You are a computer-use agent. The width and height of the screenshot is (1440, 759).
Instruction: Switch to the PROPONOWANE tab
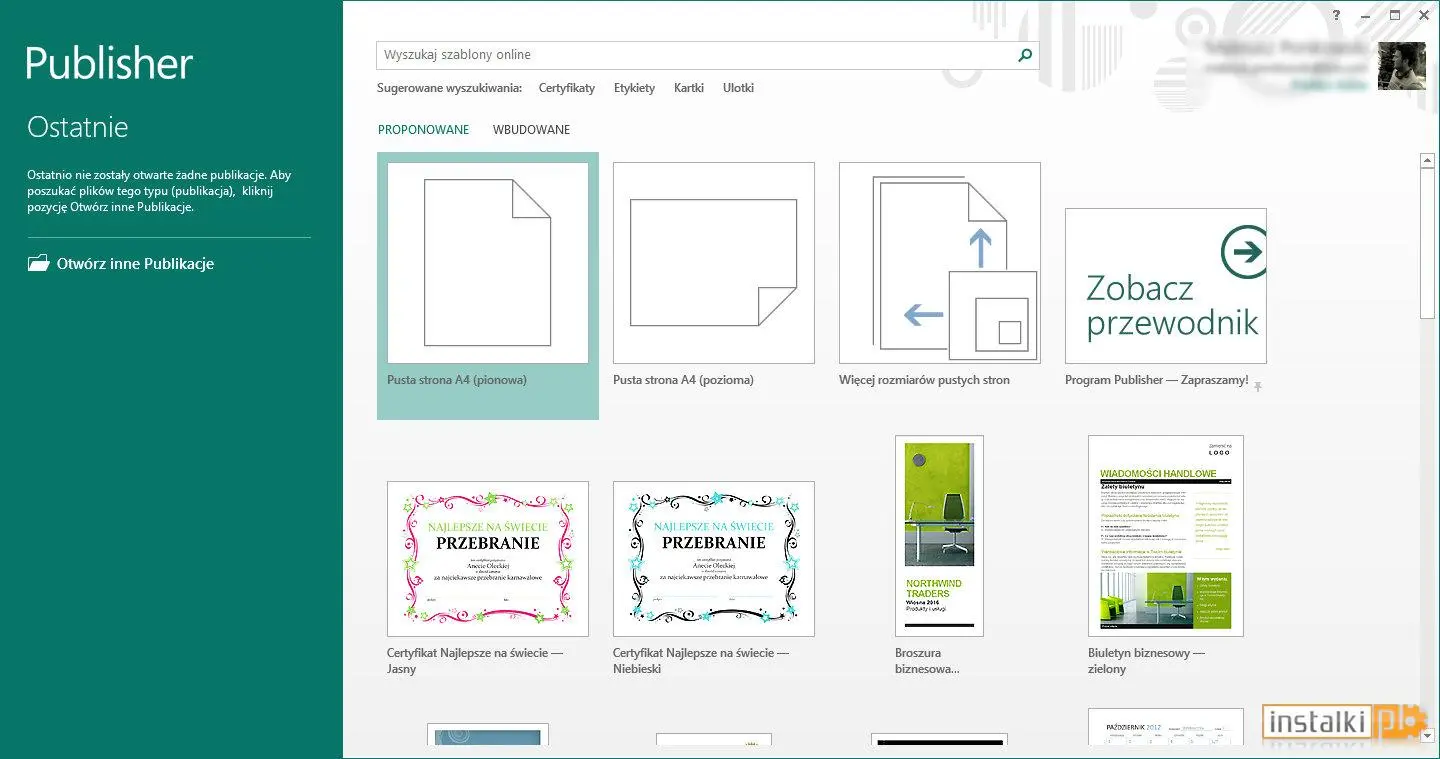coord(423,130)
